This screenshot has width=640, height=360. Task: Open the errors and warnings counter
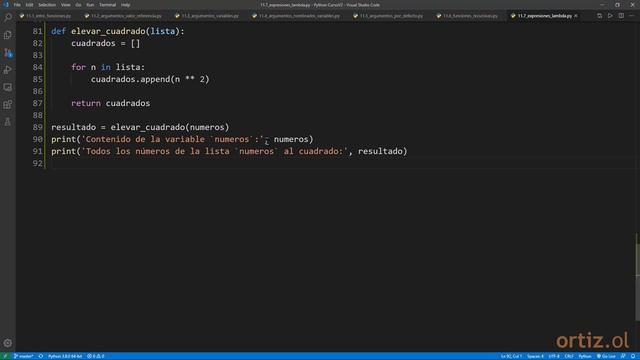tap(96, 356)
